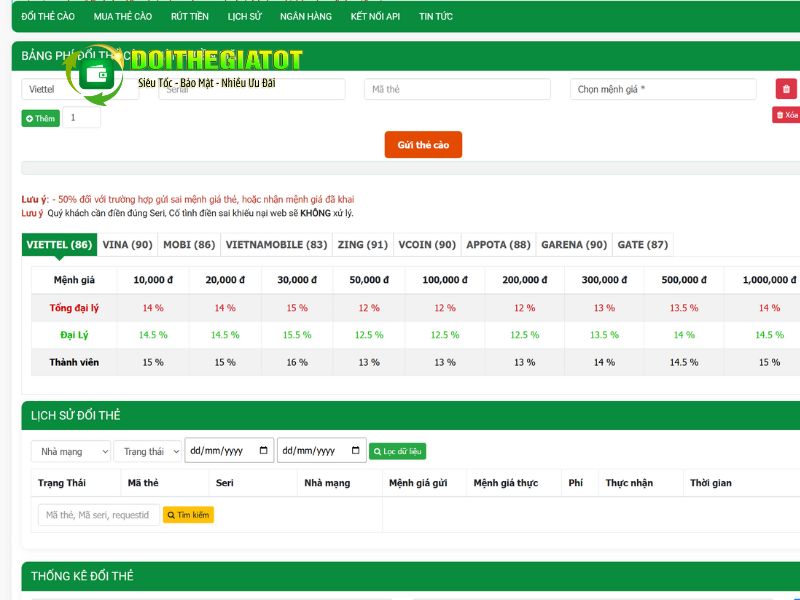The height and width of the screenshot is (600, 800).
Task: Click the red Xóa button
Action: tap(786, 115)
